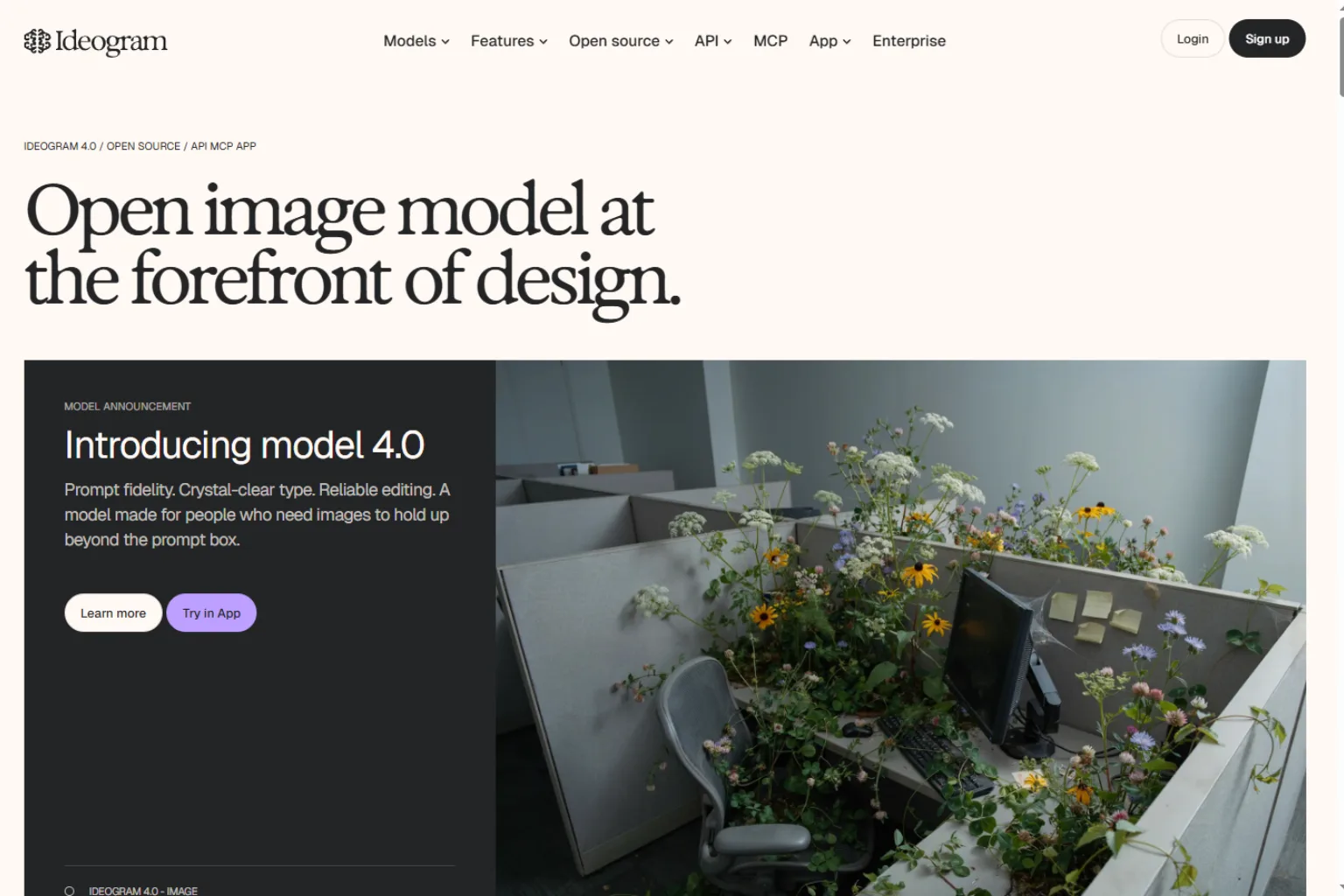Screen dimensions: 1344x896
Task: Click the Model Announcement label
Action: pos(128,406)
